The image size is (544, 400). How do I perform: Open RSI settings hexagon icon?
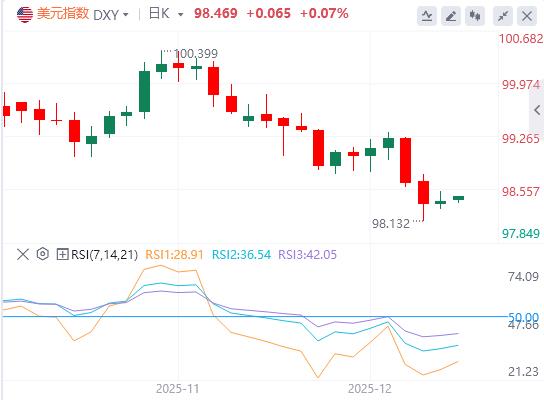click(43, 254)
